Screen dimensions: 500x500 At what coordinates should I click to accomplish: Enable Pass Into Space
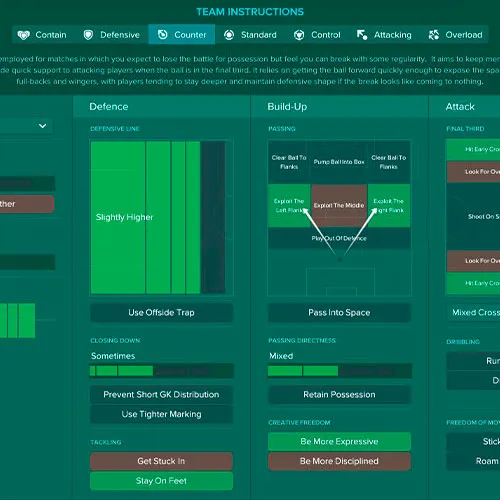click(x=339, y=313)
